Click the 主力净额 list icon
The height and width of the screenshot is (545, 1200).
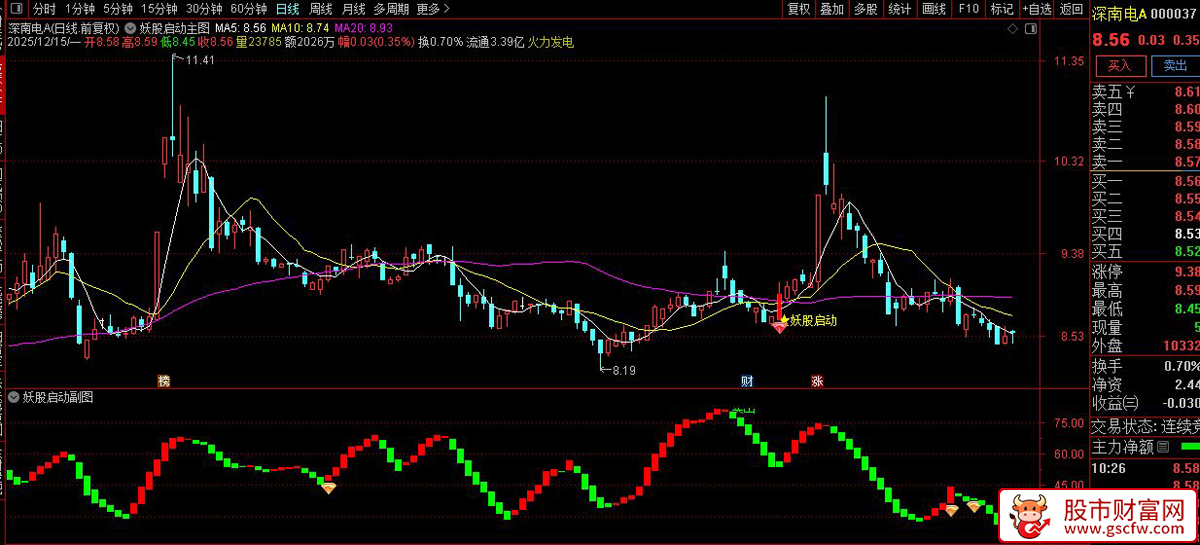point(1164,446)
